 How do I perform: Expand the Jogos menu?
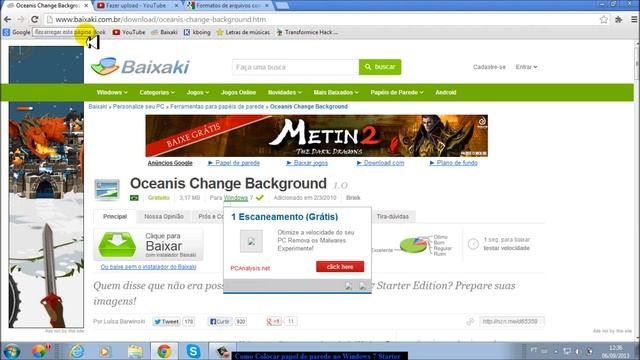(x=198, y=93)
